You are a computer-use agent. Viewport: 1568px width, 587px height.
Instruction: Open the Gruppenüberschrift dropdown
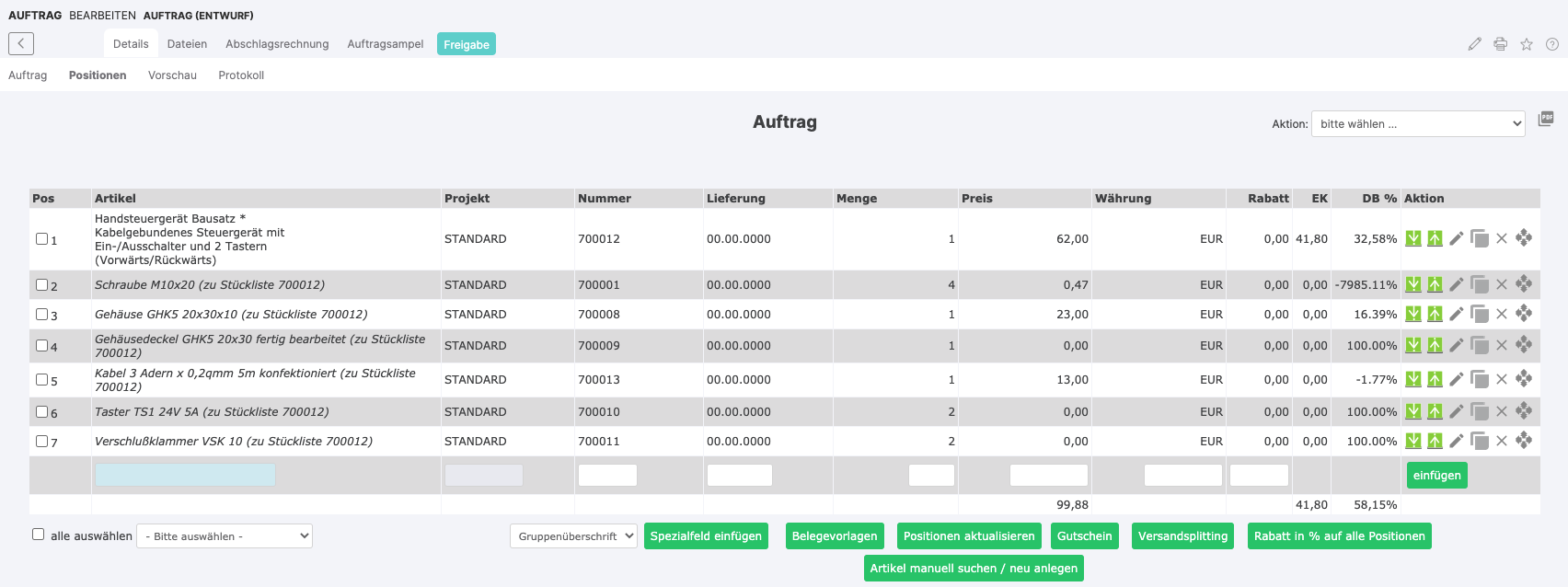coord(573,536)
